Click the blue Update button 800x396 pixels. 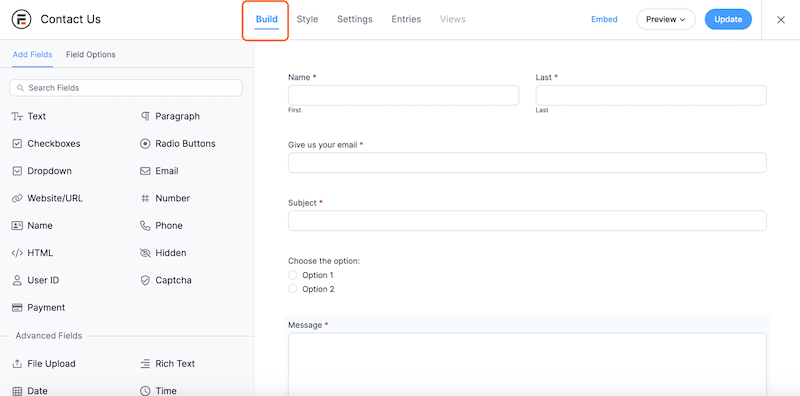click(728, 19)
